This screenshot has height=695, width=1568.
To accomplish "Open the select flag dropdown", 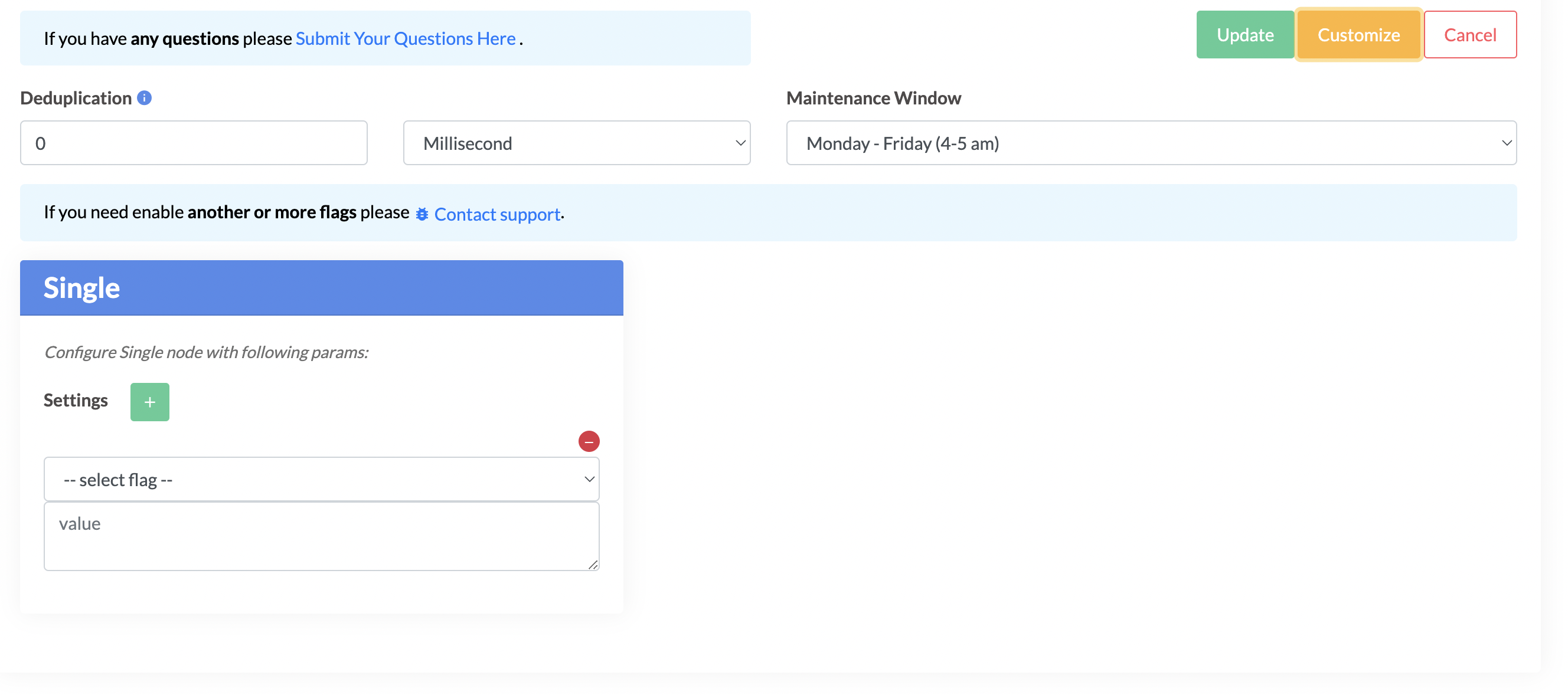I will (x=321, y=479).
